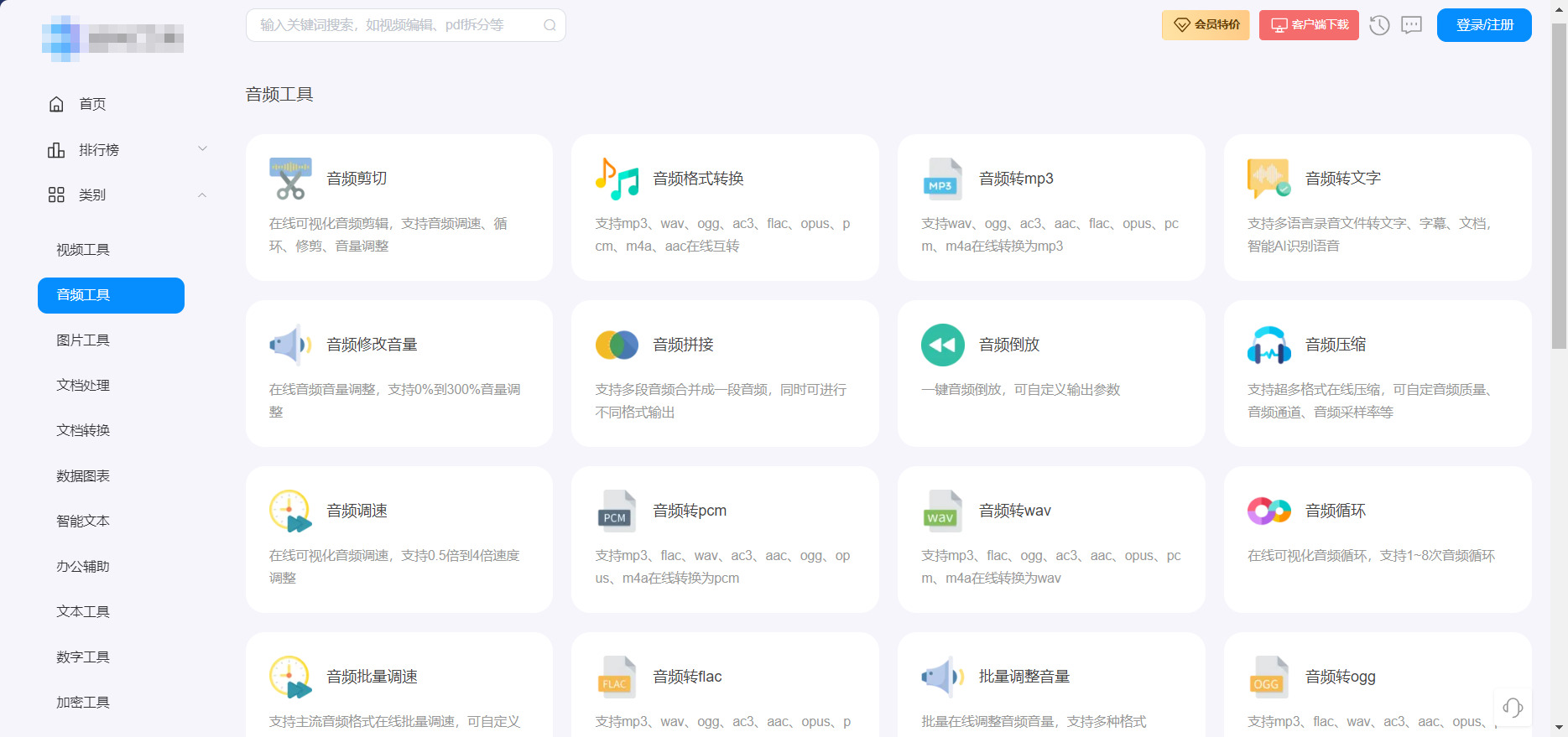Click the 音频格式转换 music notes icon
The image size is (1568, 737).
pos(617,179)
